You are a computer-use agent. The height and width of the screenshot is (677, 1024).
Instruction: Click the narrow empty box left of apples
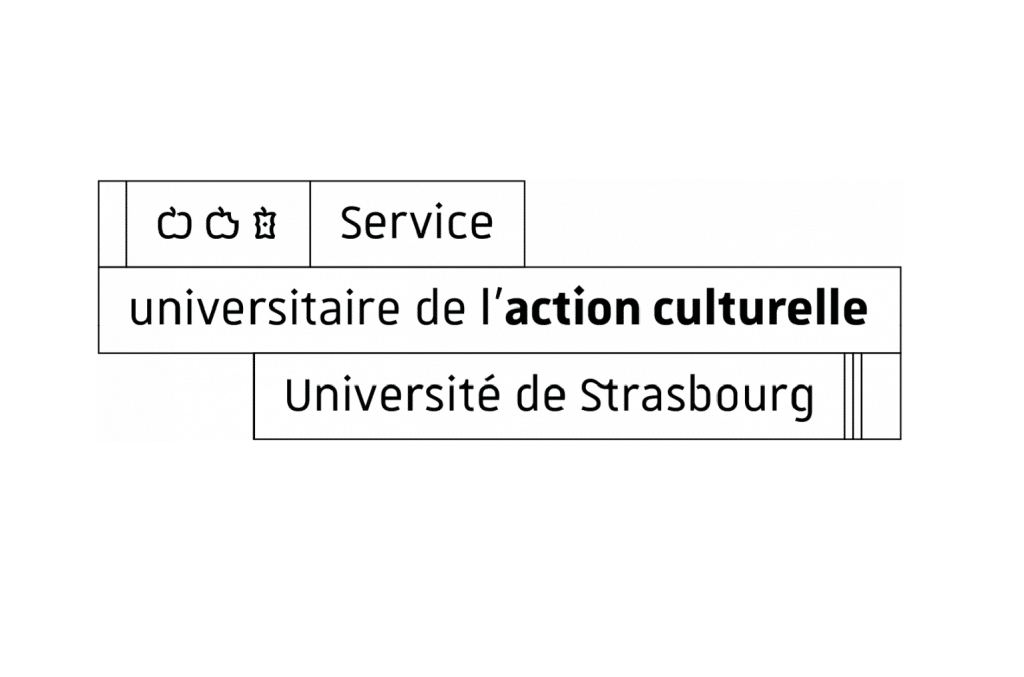[112, 224]
